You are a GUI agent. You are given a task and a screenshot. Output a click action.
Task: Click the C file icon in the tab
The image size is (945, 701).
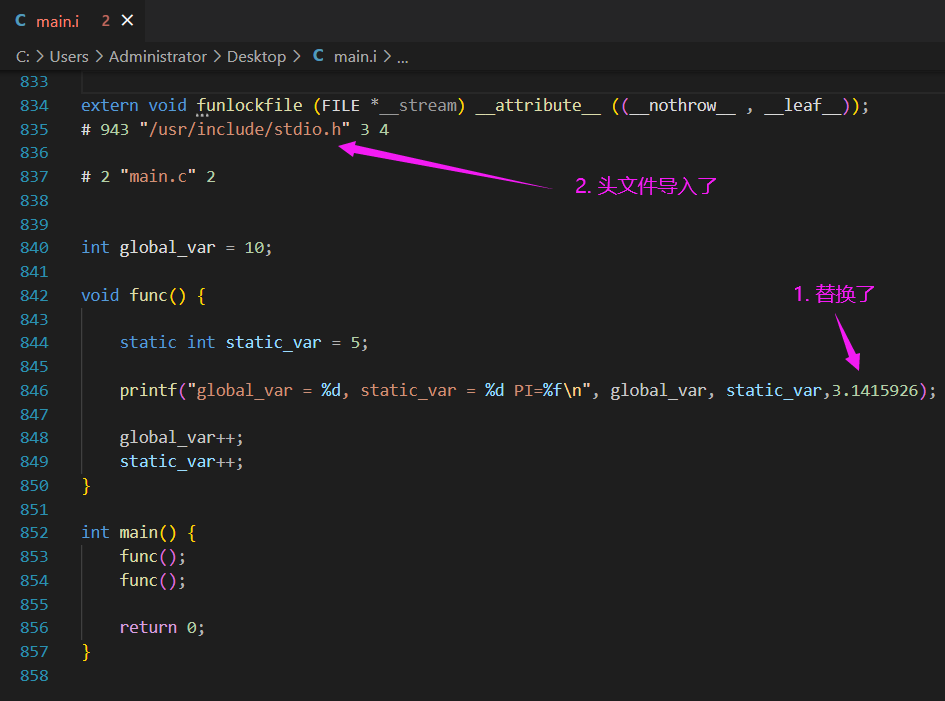20,20
